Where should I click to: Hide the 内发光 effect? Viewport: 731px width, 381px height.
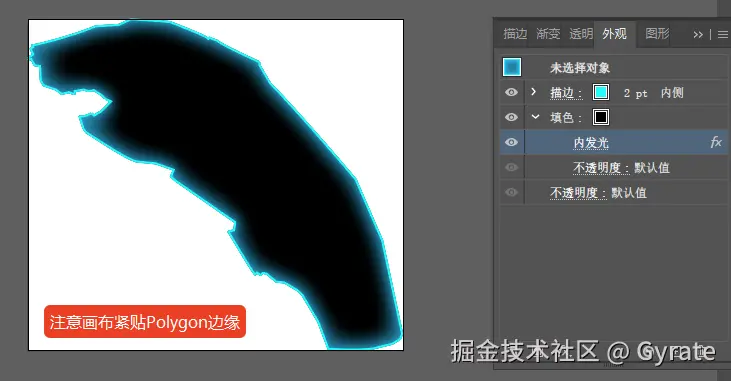click(511, 142)
